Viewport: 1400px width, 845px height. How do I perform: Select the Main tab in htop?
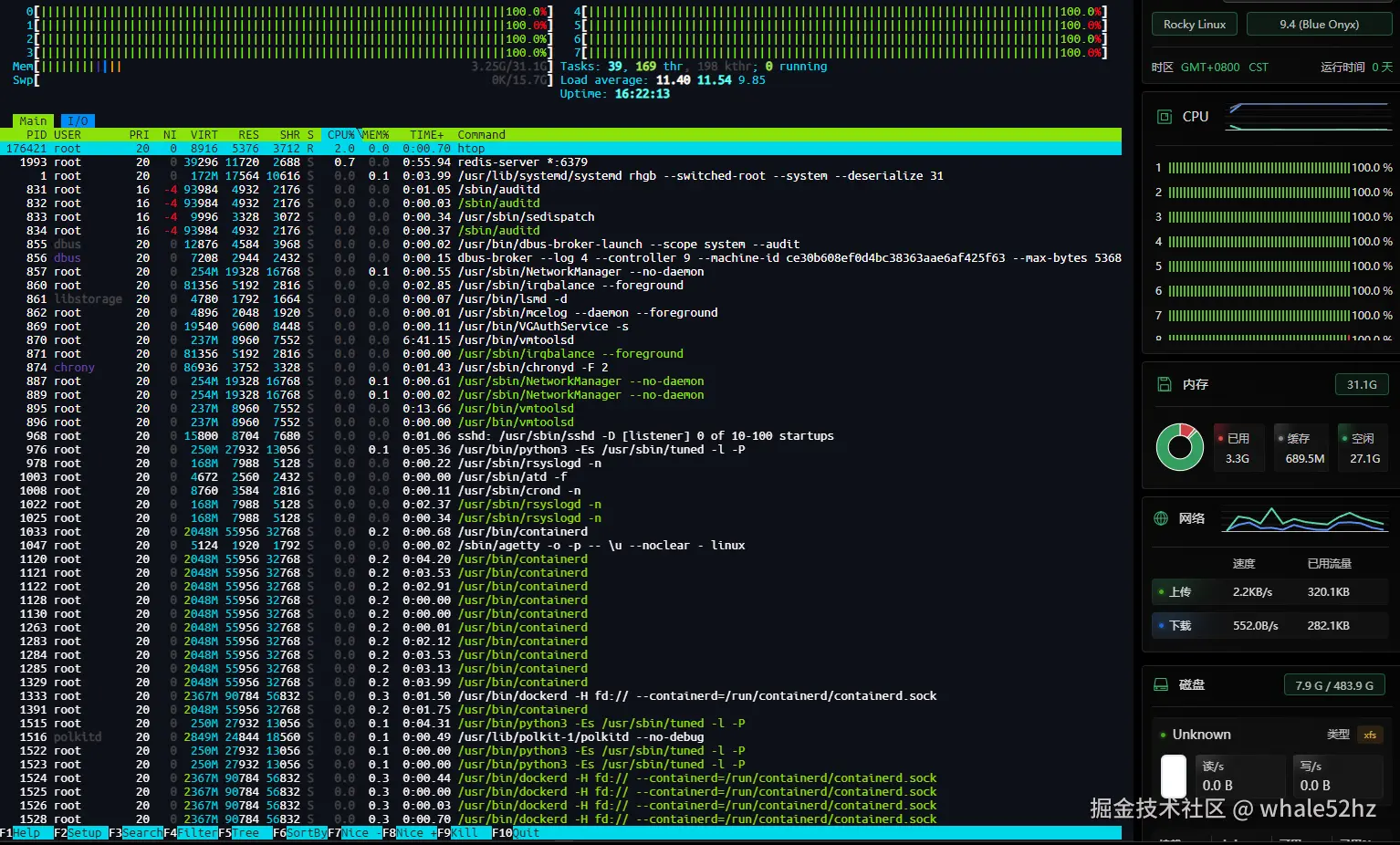click(x=33, y=120)
